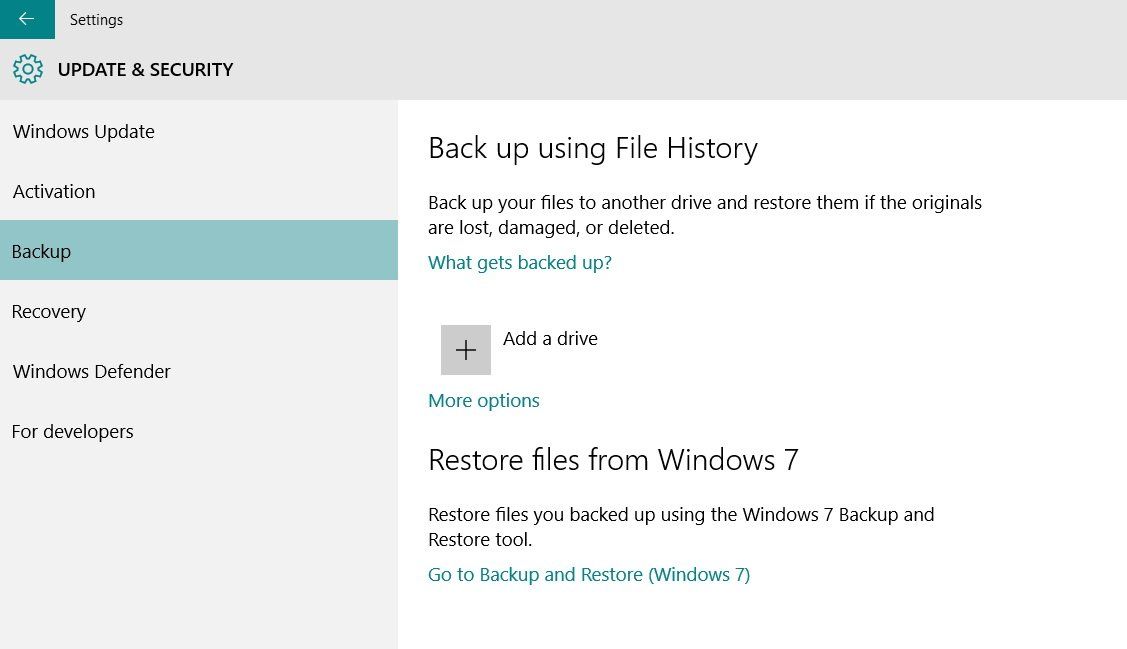Open the Recovery section
1127x649 pixels.
[x=198, y=311]
